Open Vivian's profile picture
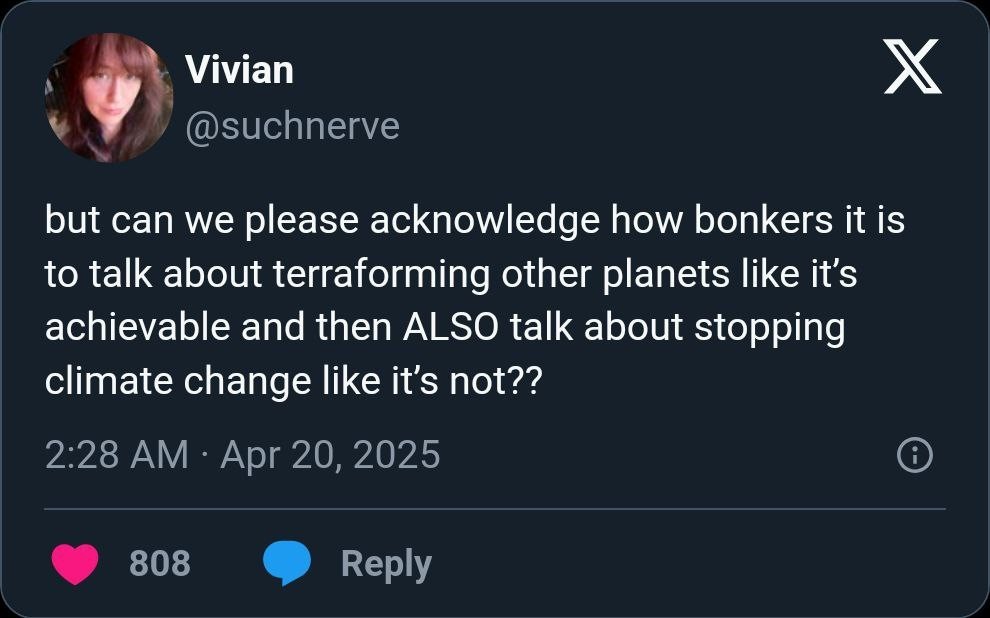The width and height of the screenshot is (990, 618). point(109,98)
